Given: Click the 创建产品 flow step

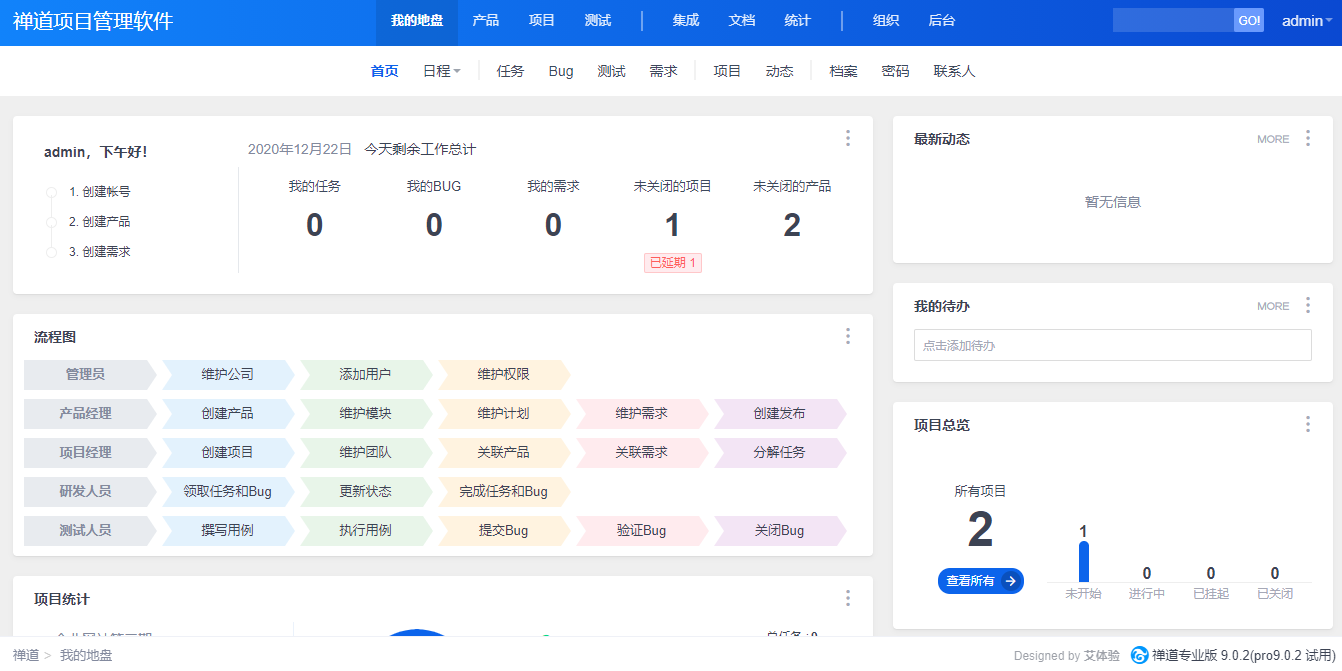Looking at the screenshot, I should click(228, 413).
